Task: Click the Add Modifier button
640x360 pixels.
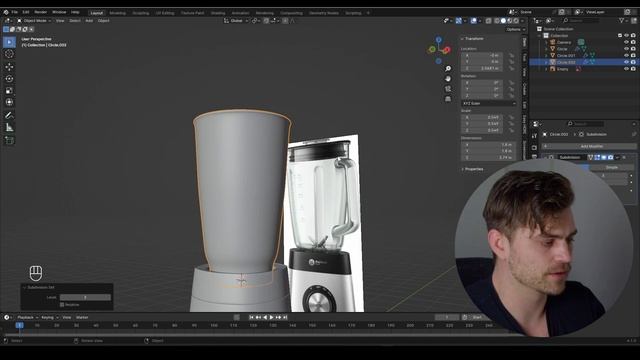Action: coord(589,146)
